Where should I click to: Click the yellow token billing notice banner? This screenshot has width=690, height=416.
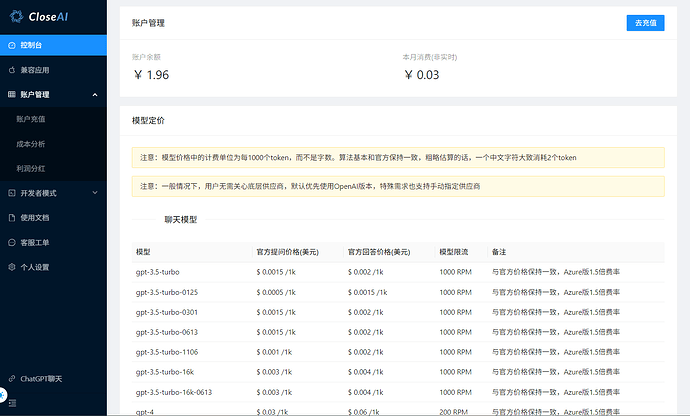click(x=398, y=158)
